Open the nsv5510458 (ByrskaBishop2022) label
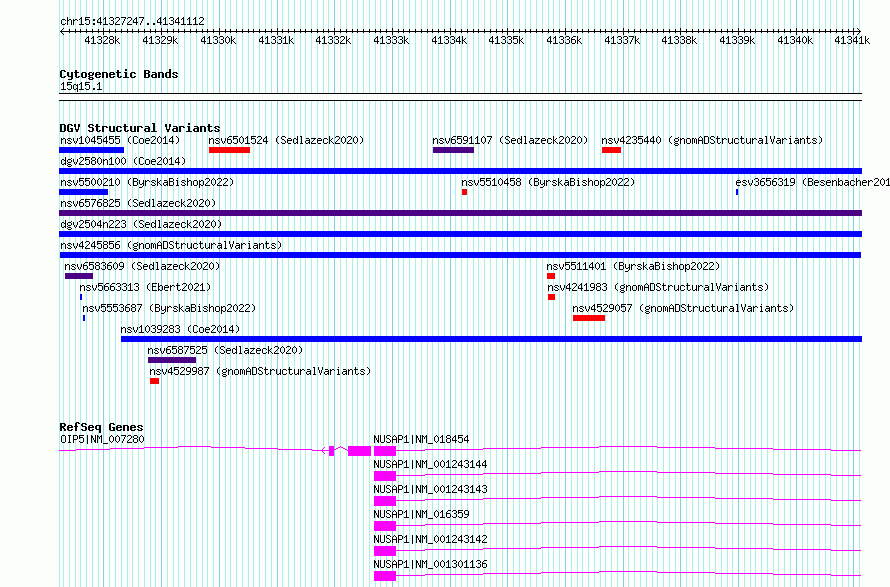 click(548, 182)
